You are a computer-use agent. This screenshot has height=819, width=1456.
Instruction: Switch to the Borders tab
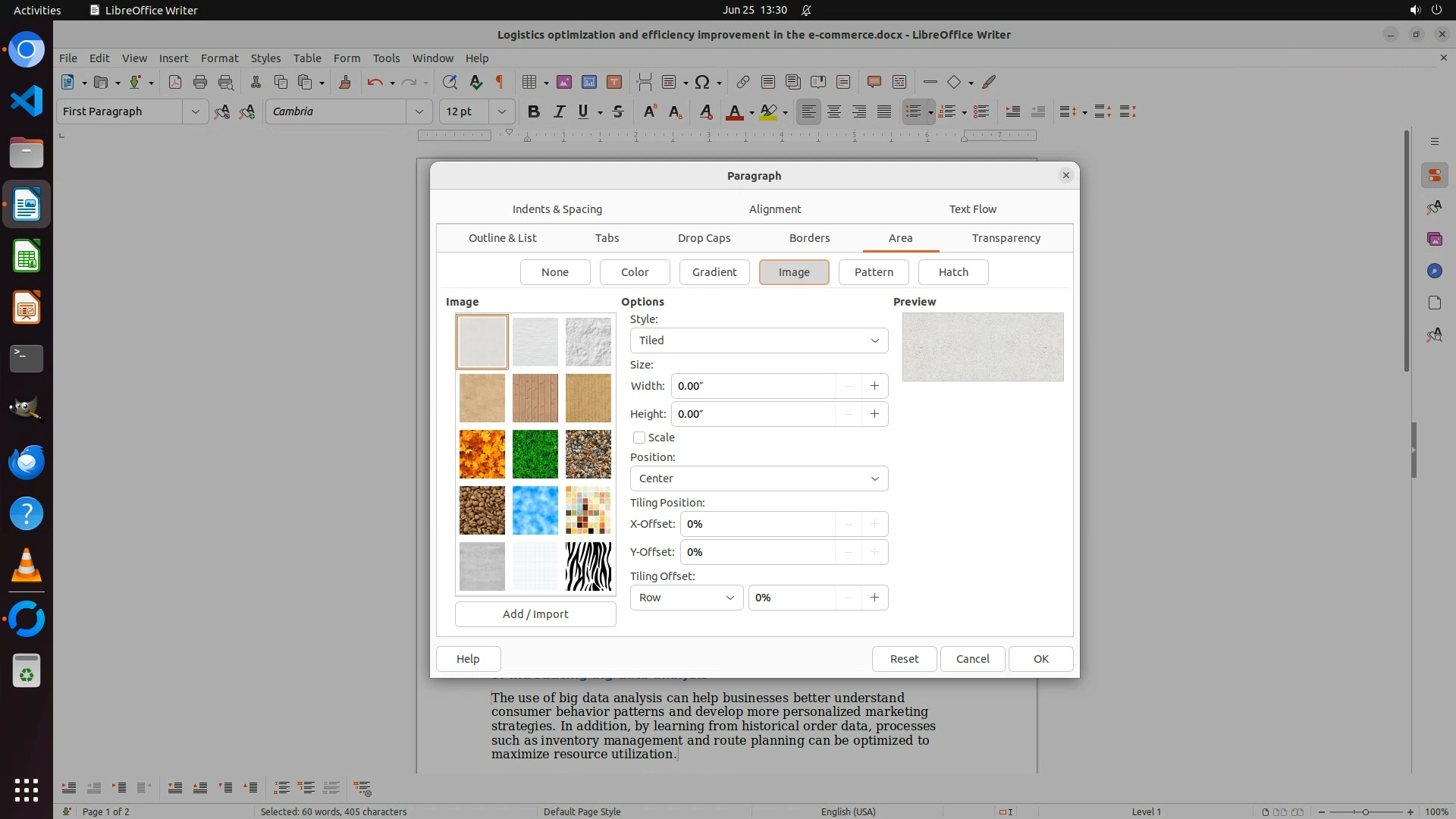pyautogui.click(x=809, y=238)
